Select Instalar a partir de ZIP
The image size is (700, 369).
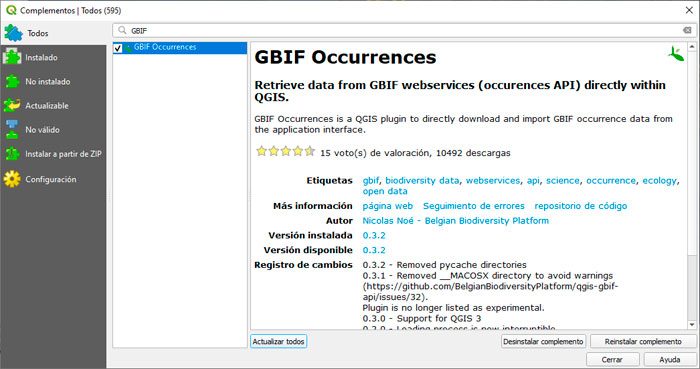53,154
